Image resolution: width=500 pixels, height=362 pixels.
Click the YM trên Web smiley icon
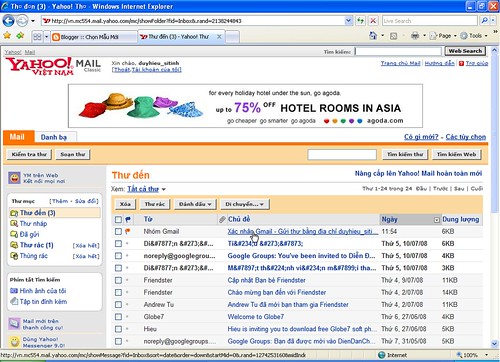click(x=14, y=178)
